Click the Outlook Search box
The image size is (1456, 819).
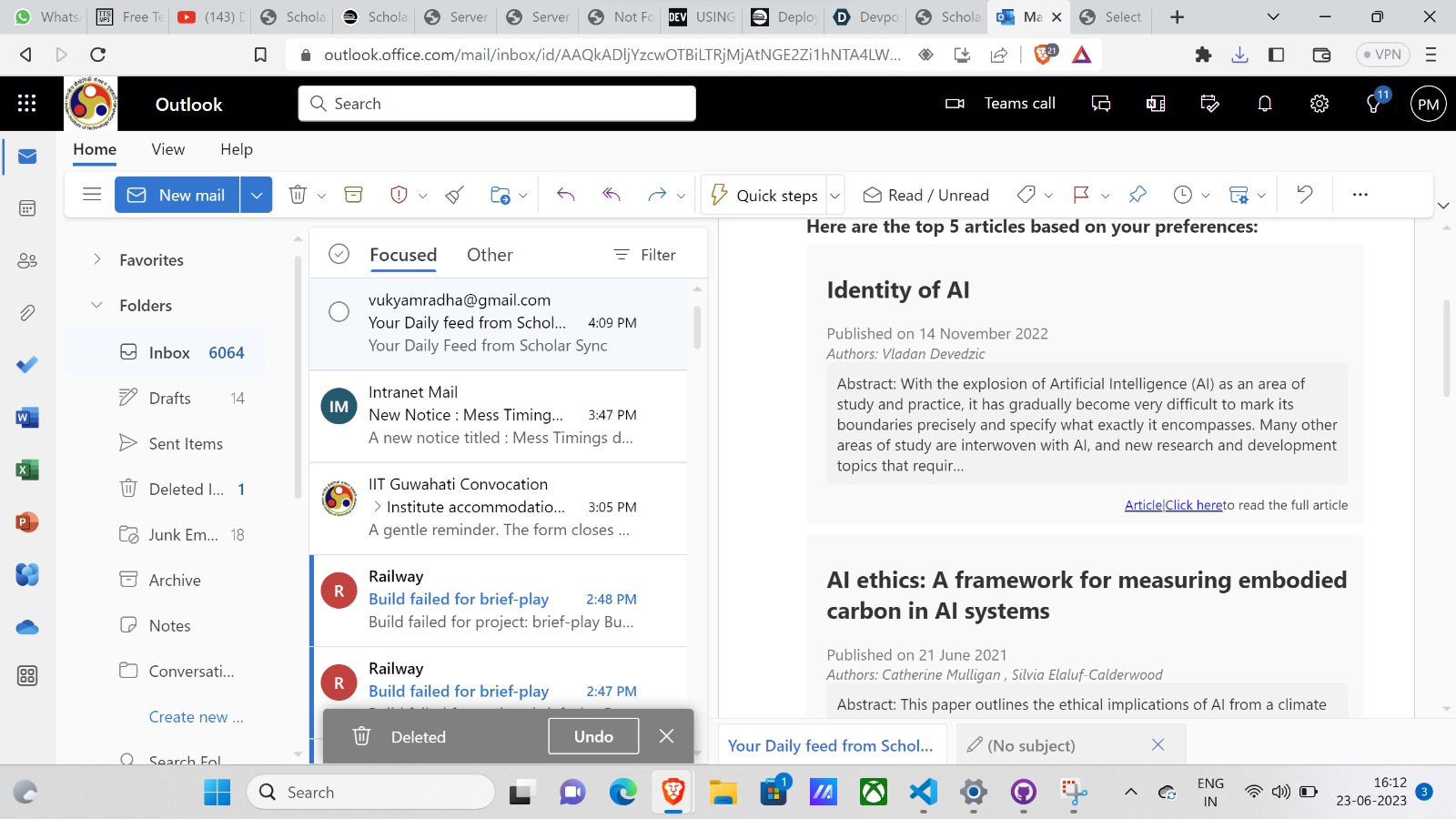[x=497, y=104]
